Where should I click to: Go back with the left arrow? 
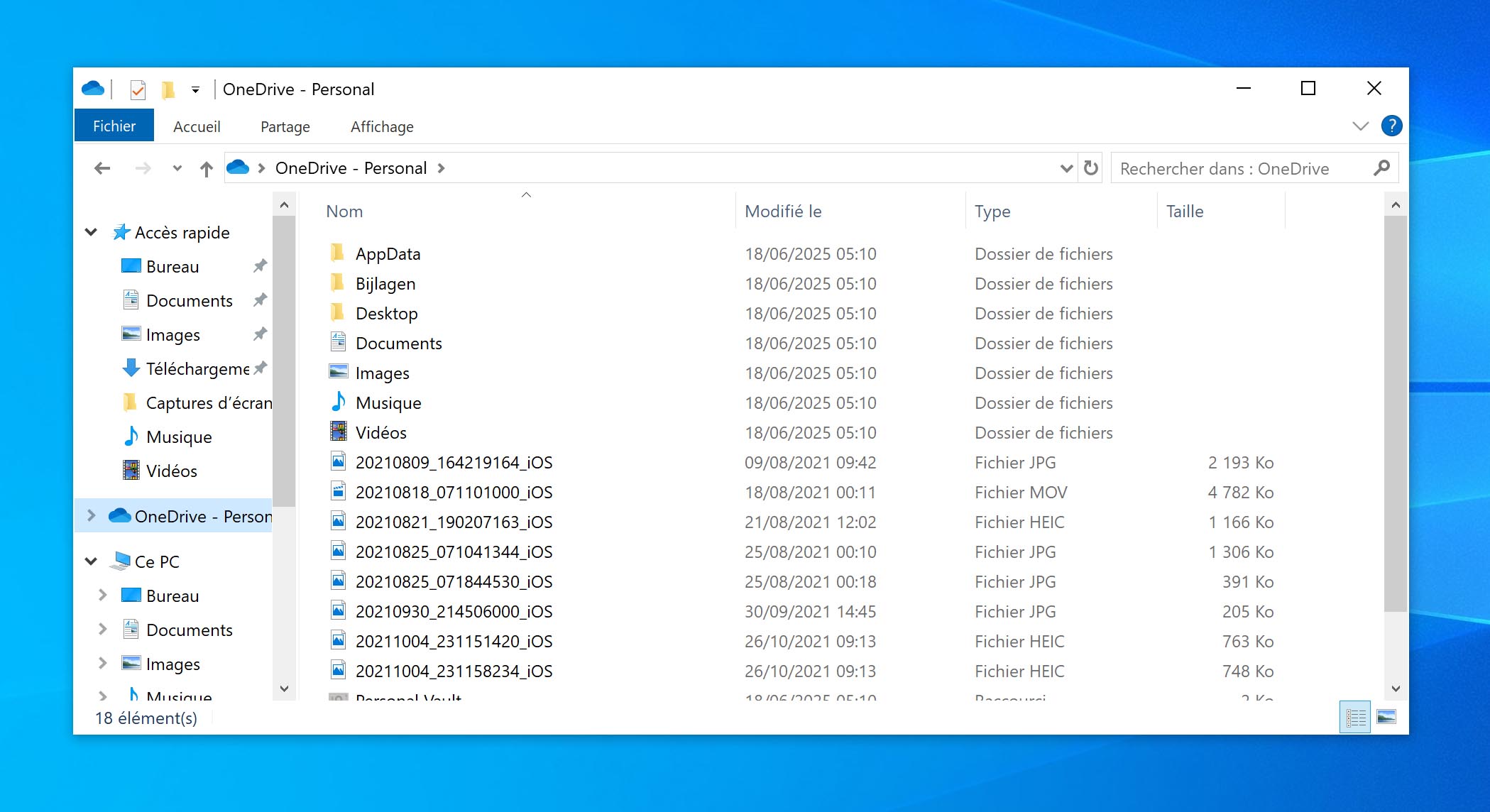tap(102, 168)
